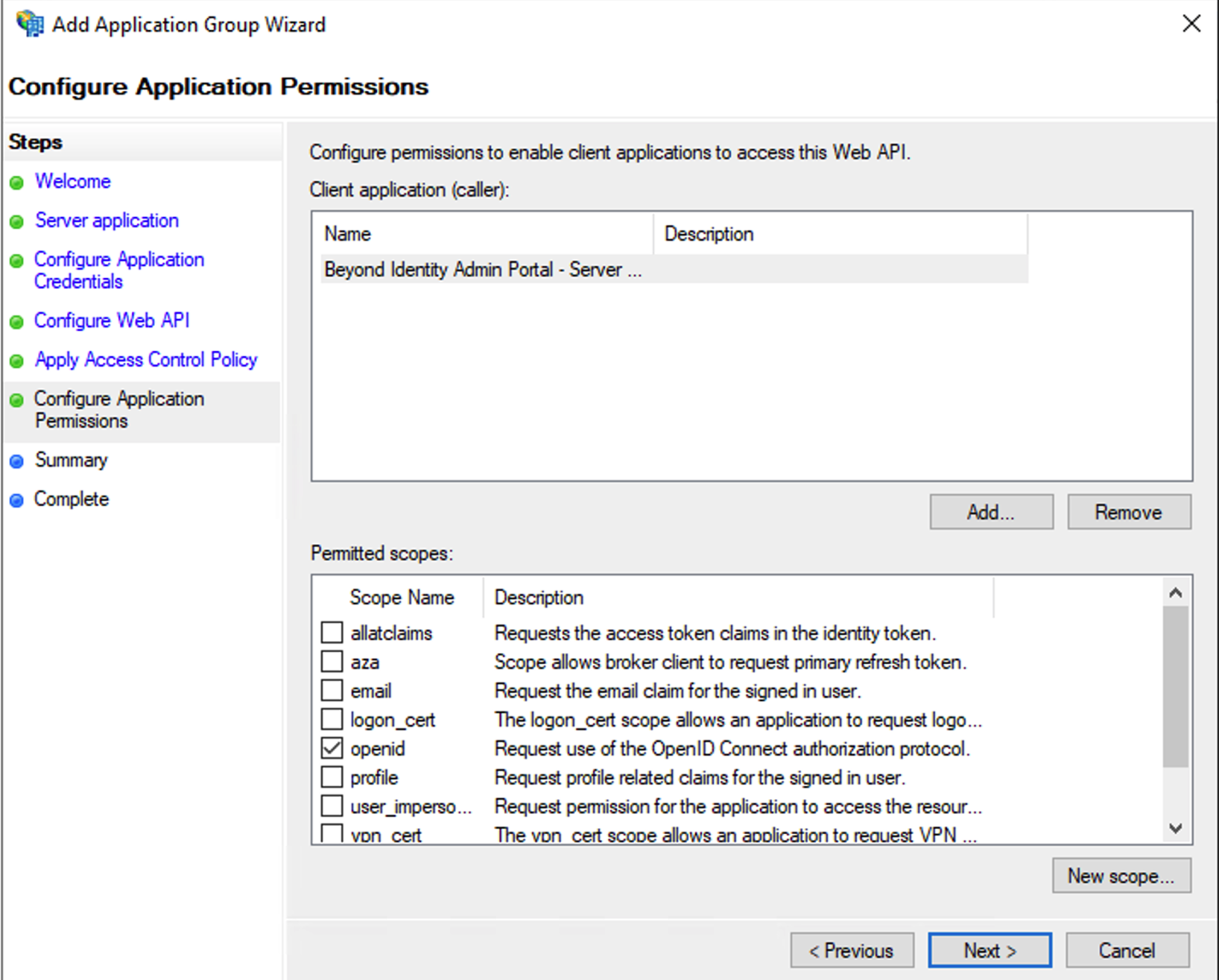This screenshot has height=980, width=1219.
Task: Open Apply Access Control Policy step
Action: click(x=146, y=360)
